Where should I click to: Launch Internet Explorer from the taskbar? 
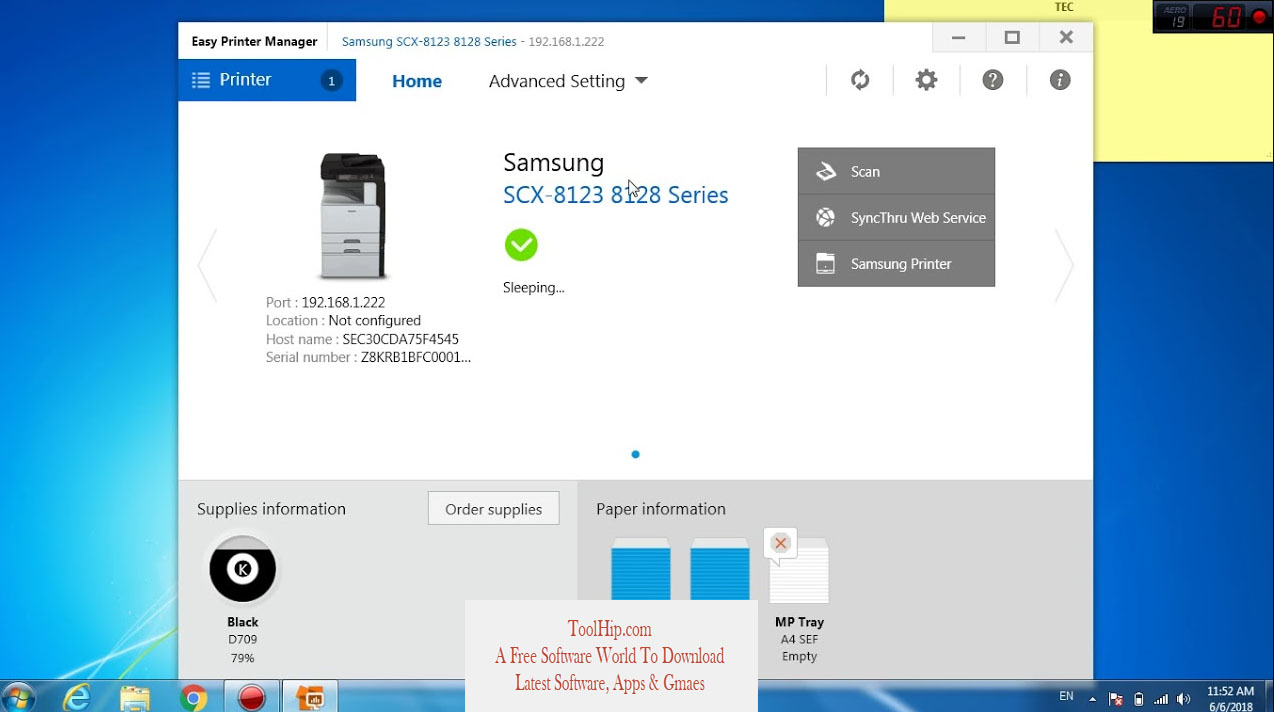[77, 696]
